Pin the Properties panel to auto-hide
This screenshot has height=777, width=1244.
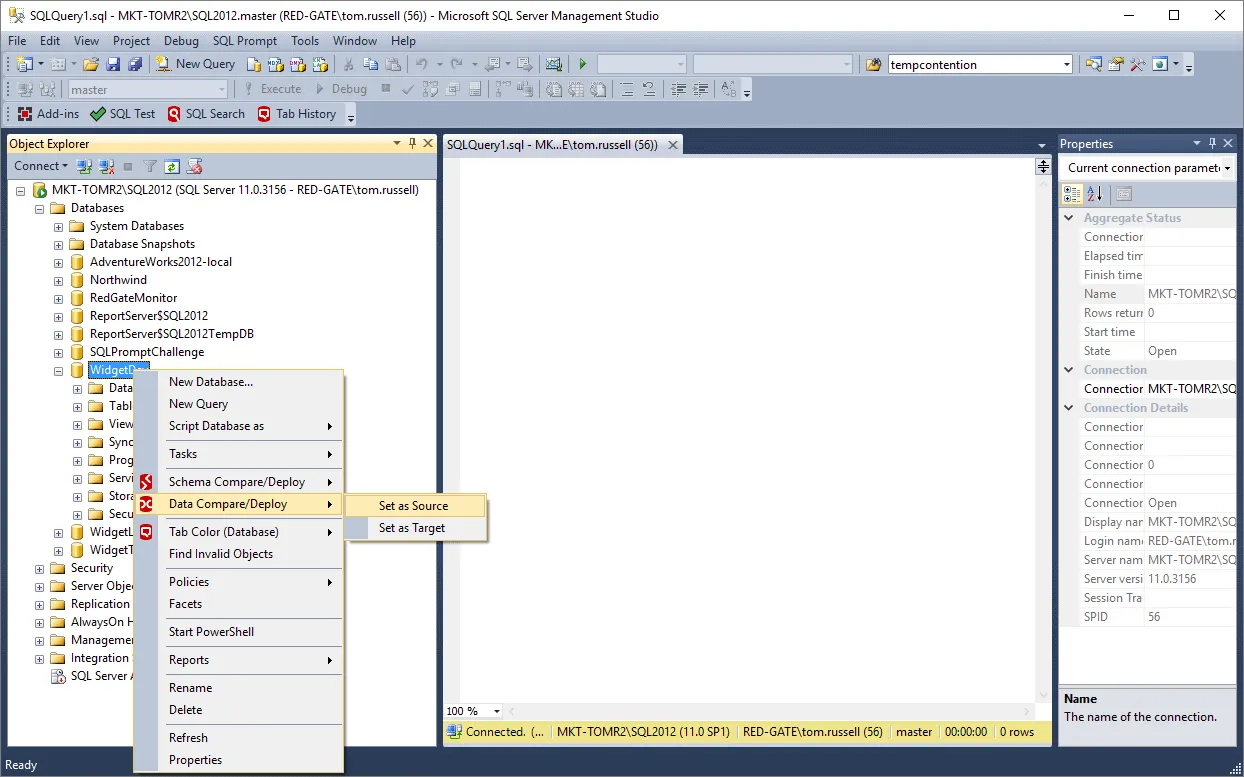[1211, 143]
